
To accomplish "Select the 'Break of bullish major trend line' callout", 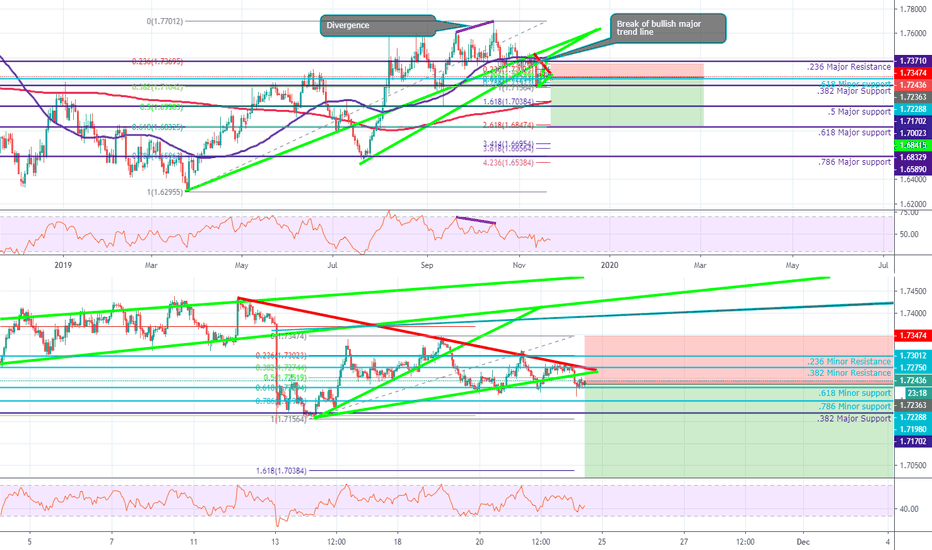I will [x=667, y=28].
